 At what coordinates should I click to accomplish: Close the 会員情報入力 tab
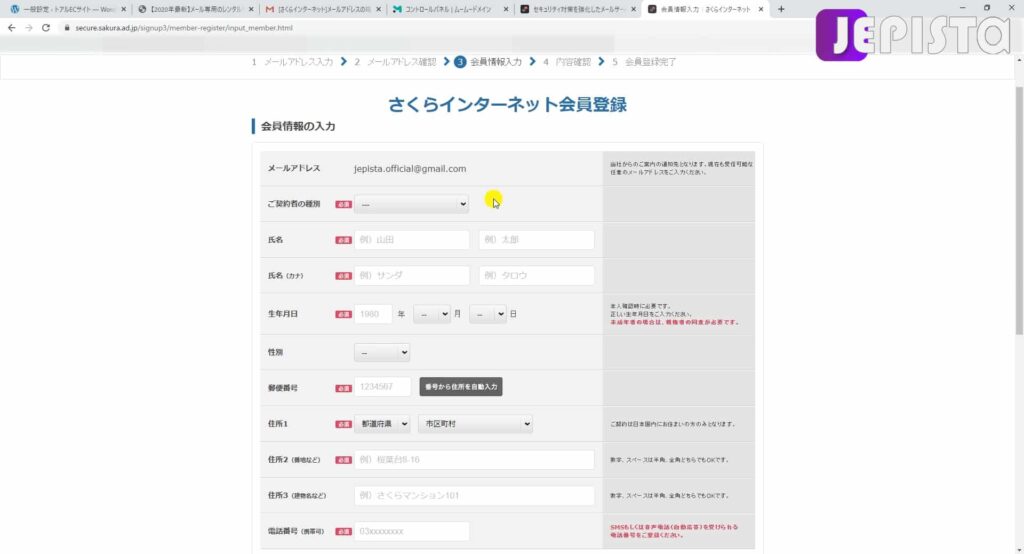[x=760, y=9]
